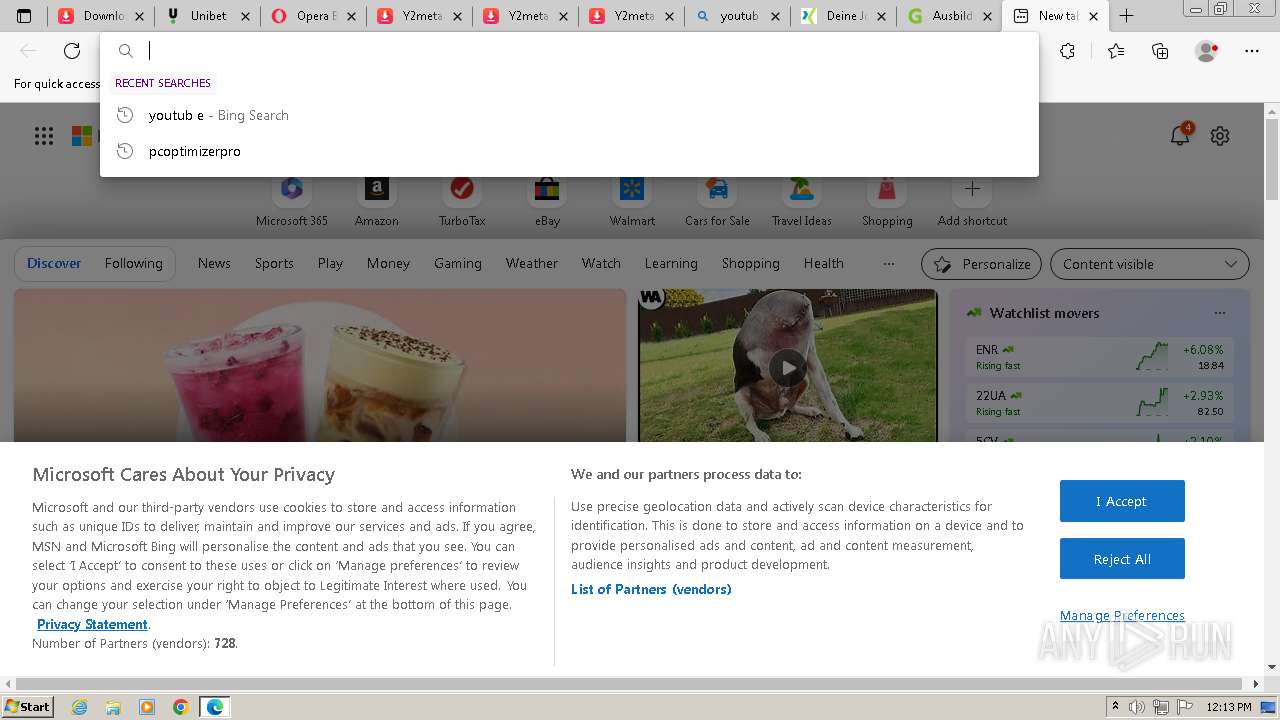
Task: Open File Explorer taskbar icon
Action: point(113,707)
